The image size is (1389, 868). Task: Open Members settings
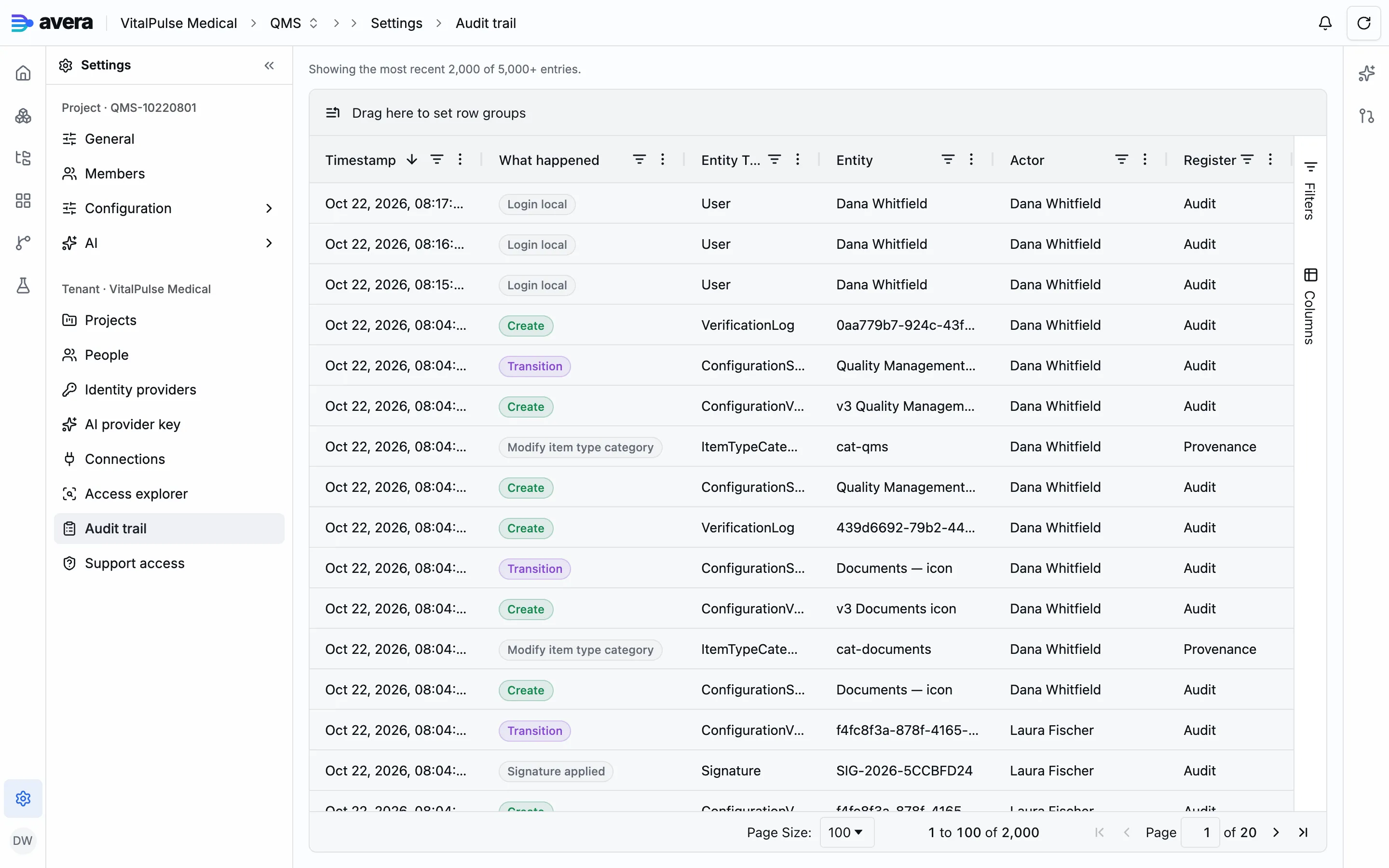coord(169,174)
